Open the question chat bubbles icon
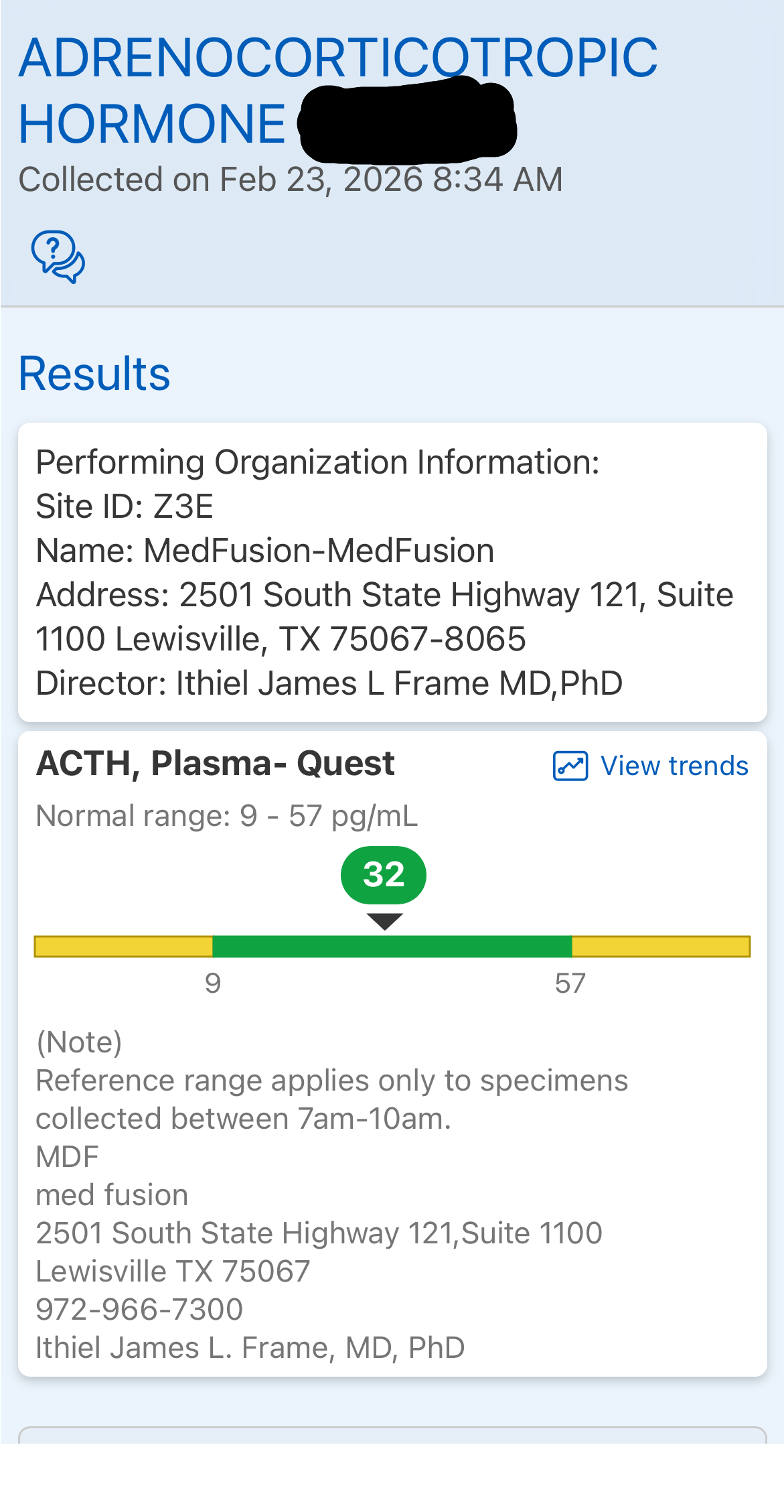The width and height of the screenshot is (784, 1512). 58,257
